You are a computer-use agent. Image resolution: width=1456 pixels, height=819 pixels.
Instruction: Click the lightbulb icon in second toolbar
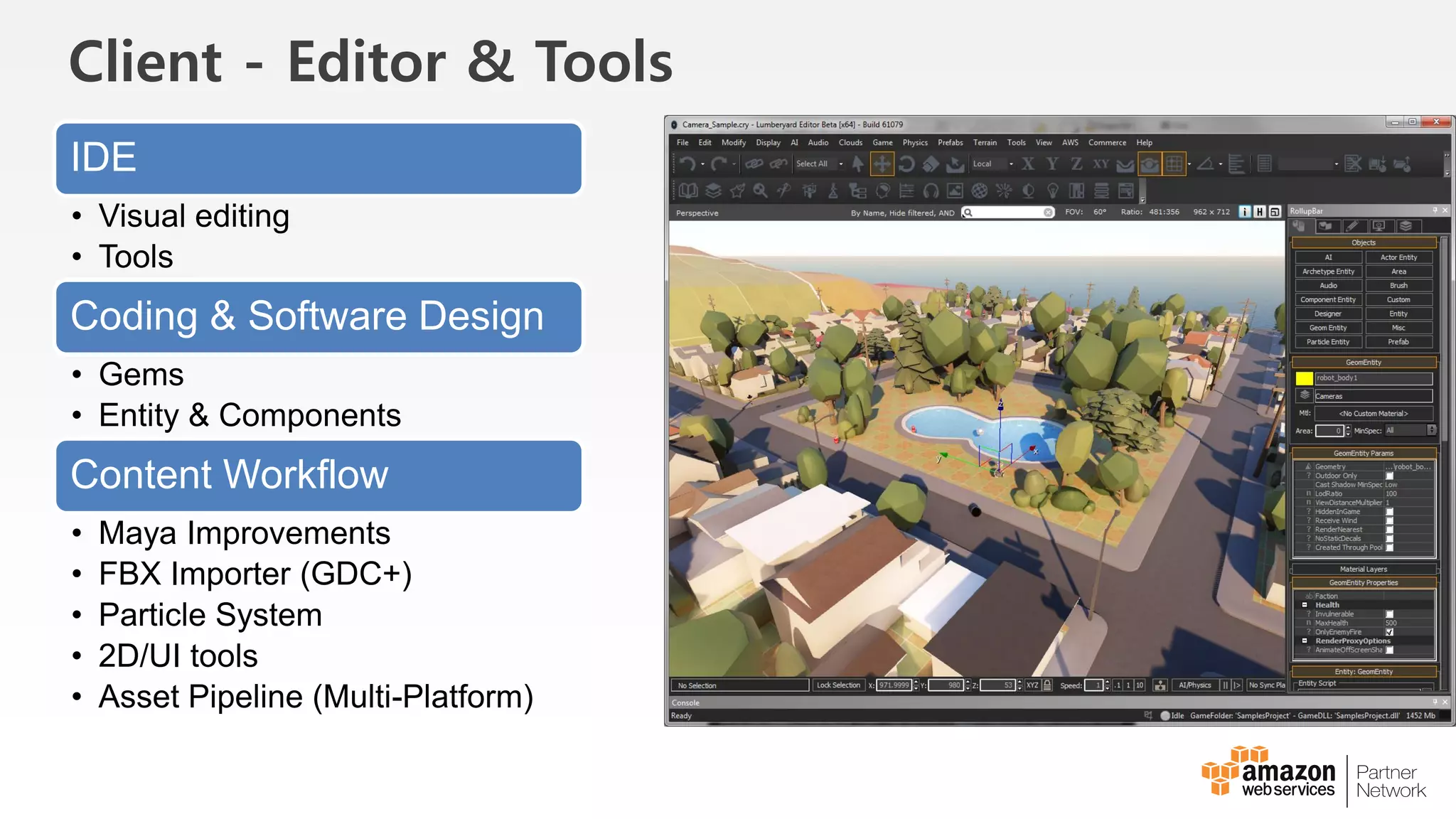(x=1053, y=191)
